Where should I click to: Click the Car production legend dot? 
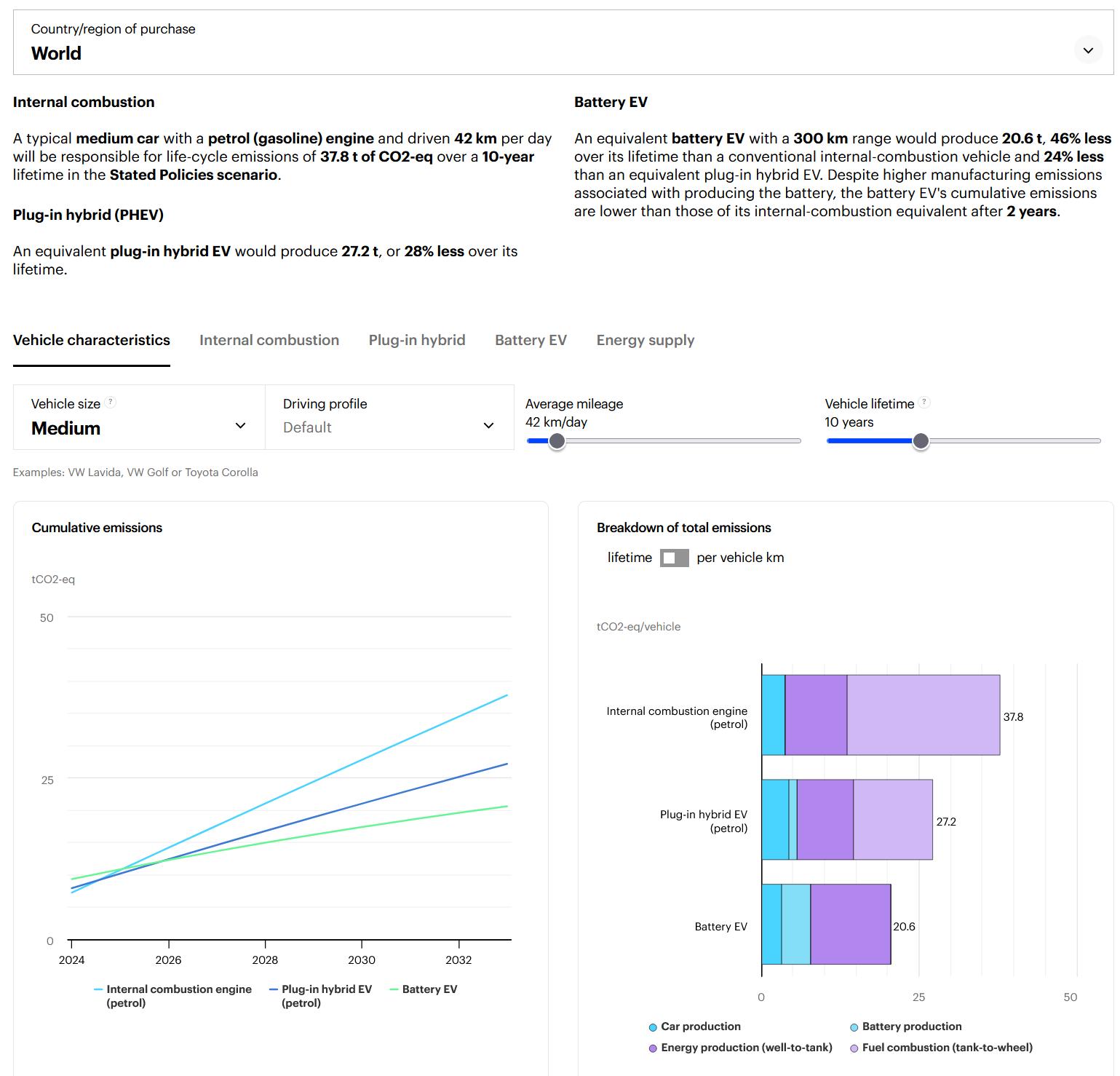tap(653, 1027)
